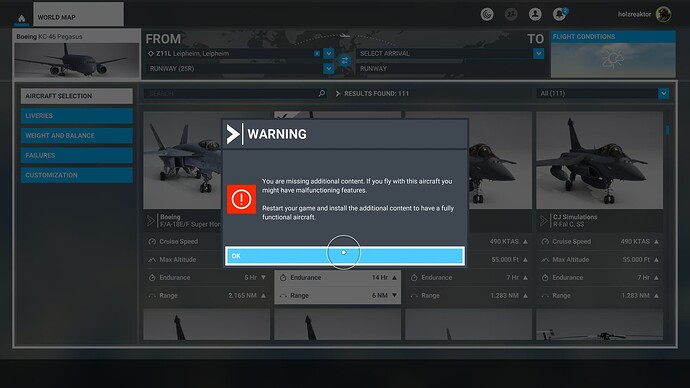690x388 pixels.
Task: Expand the Runway (25R) dropdown
Action: pyautogui.click(x=329, y=69)
